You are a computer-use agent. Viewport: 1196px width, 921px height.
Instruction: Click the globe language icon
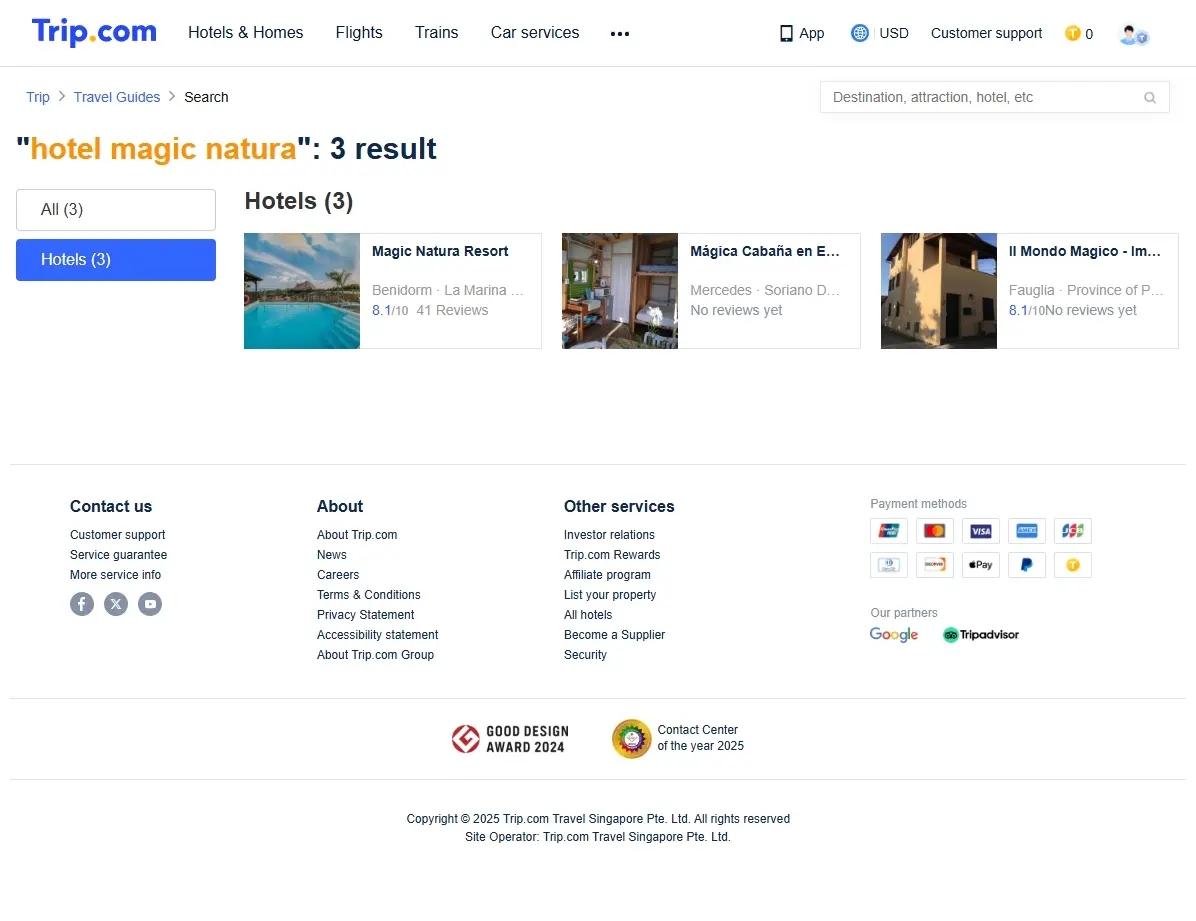(x=860, y=33)
